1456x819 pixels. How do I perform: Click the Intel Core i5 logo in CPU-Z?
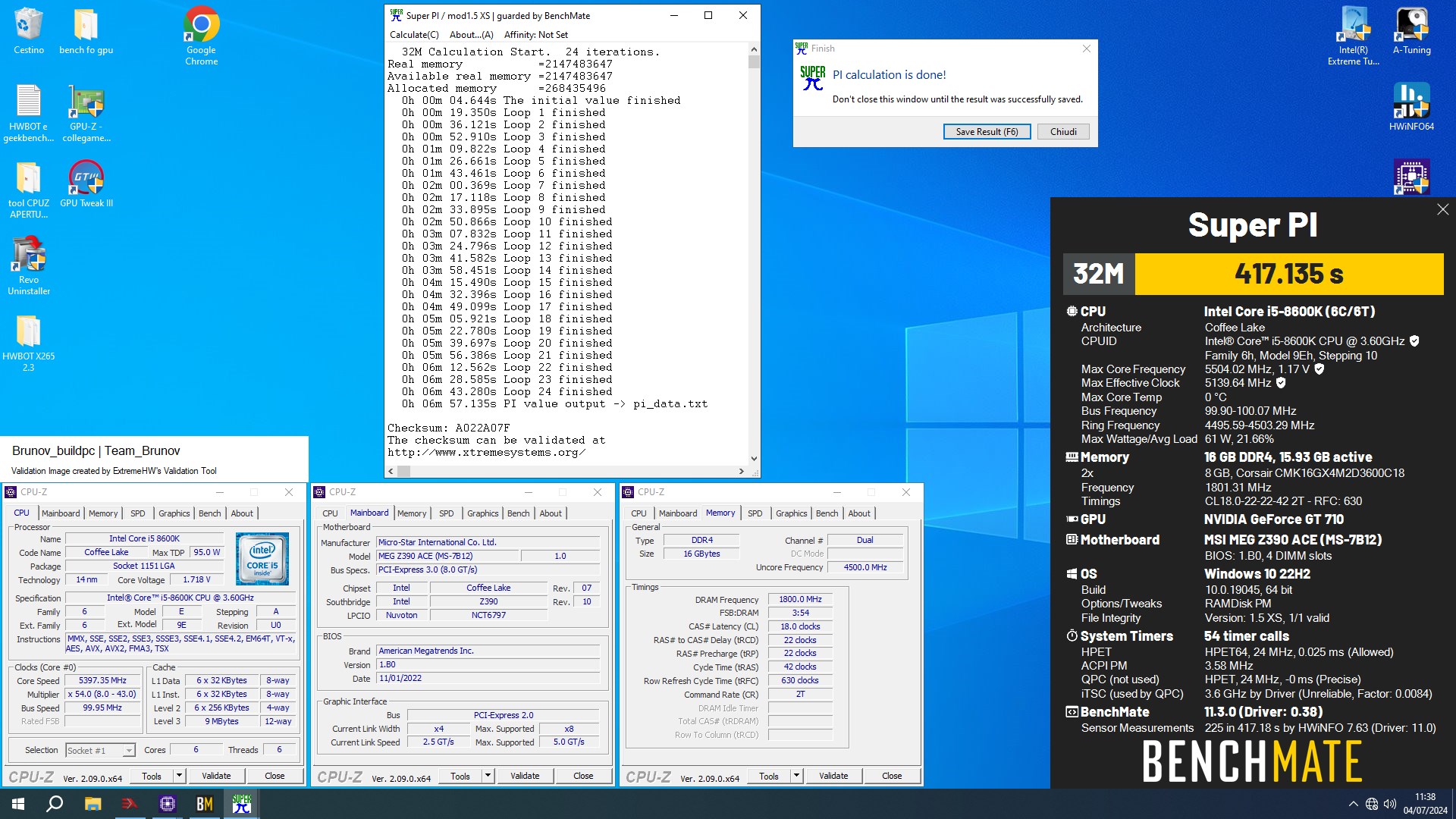(262, 559)
